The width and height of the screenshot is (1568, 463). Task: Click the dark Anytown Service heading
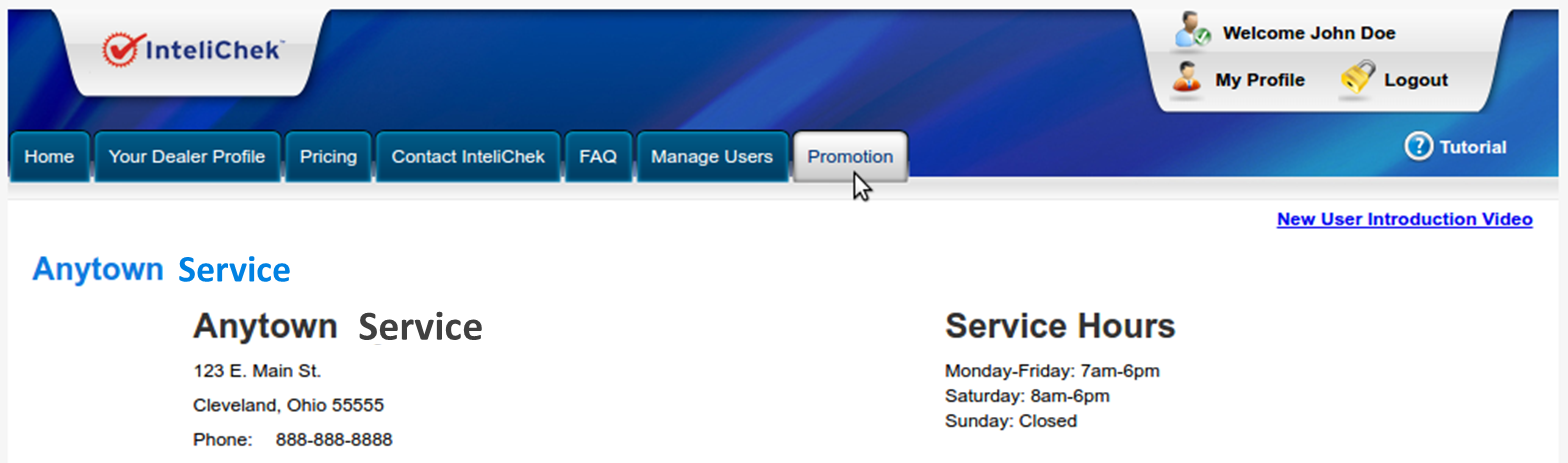(338, 326)
